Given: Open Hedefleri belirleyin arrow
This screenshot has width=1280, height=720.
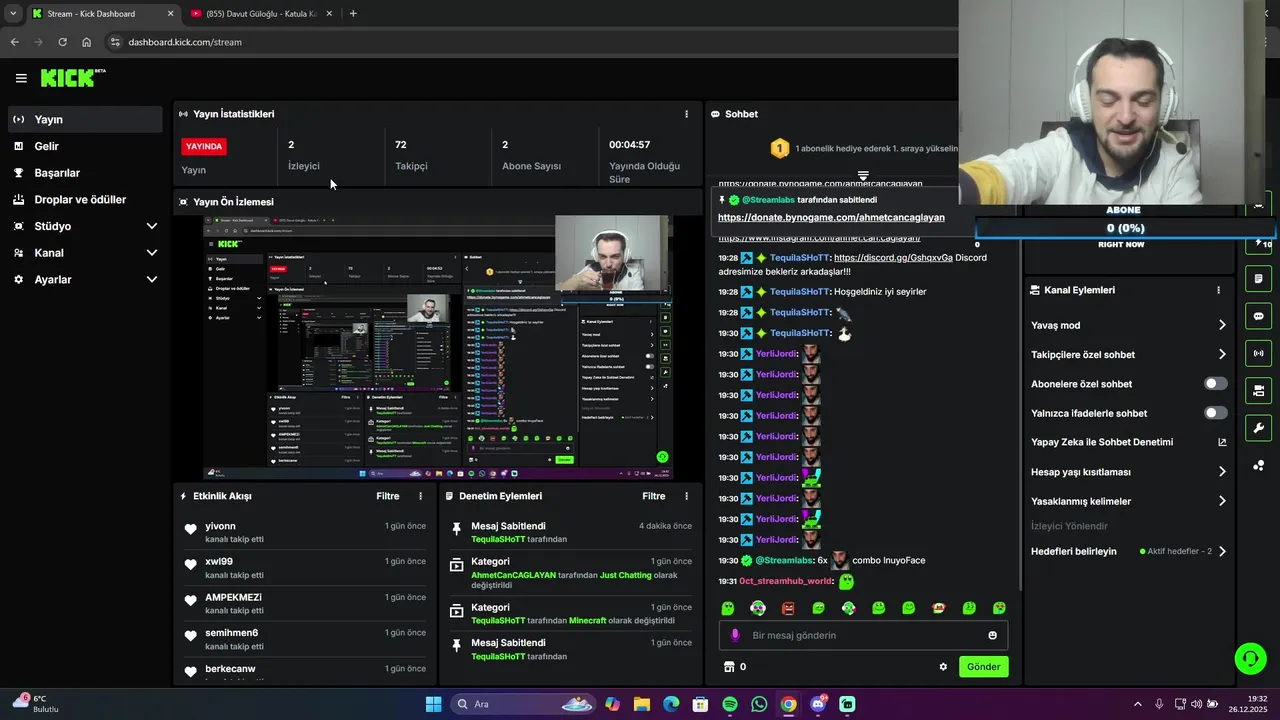Looking at the screenshot, I should point(1222,551).
